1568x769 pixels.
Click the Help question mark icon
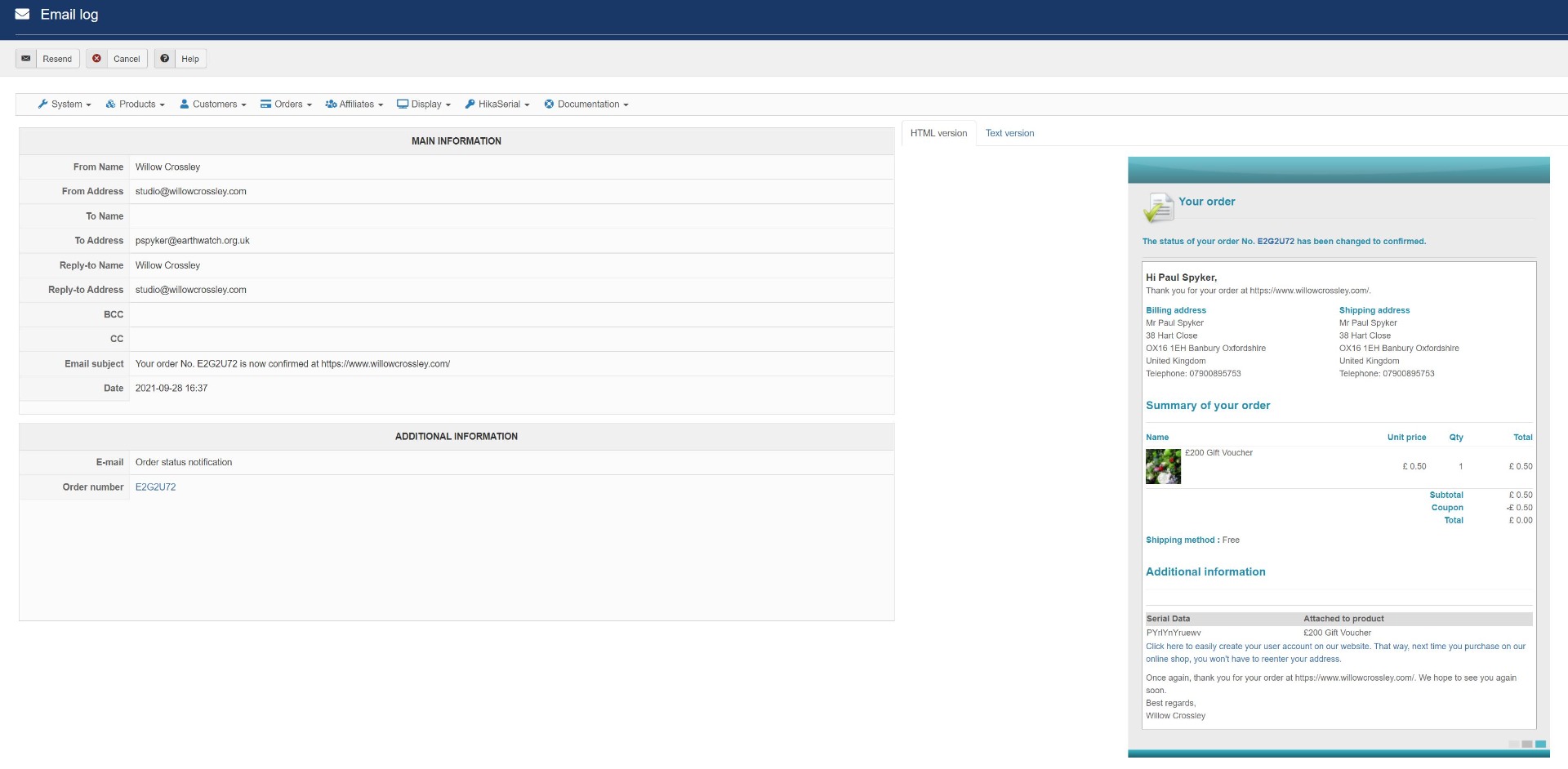click(165, 59)
